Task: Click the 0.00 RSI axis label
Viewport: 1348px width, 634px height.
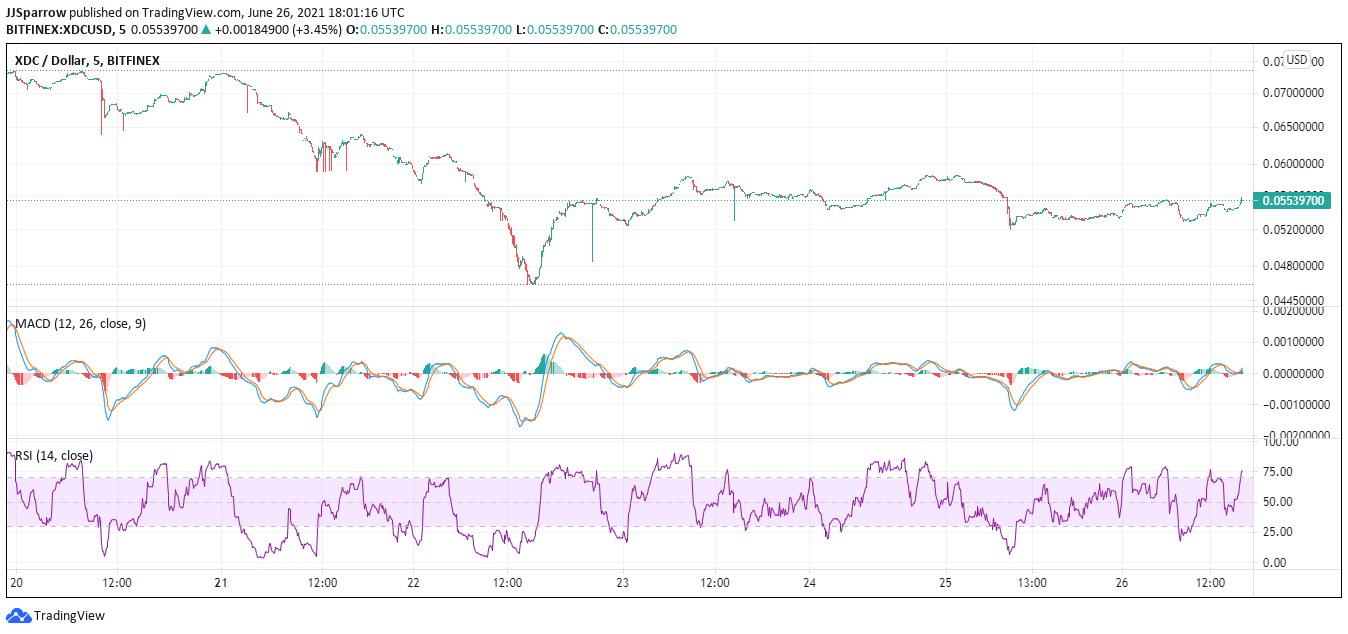Action: pos(1277,563)
